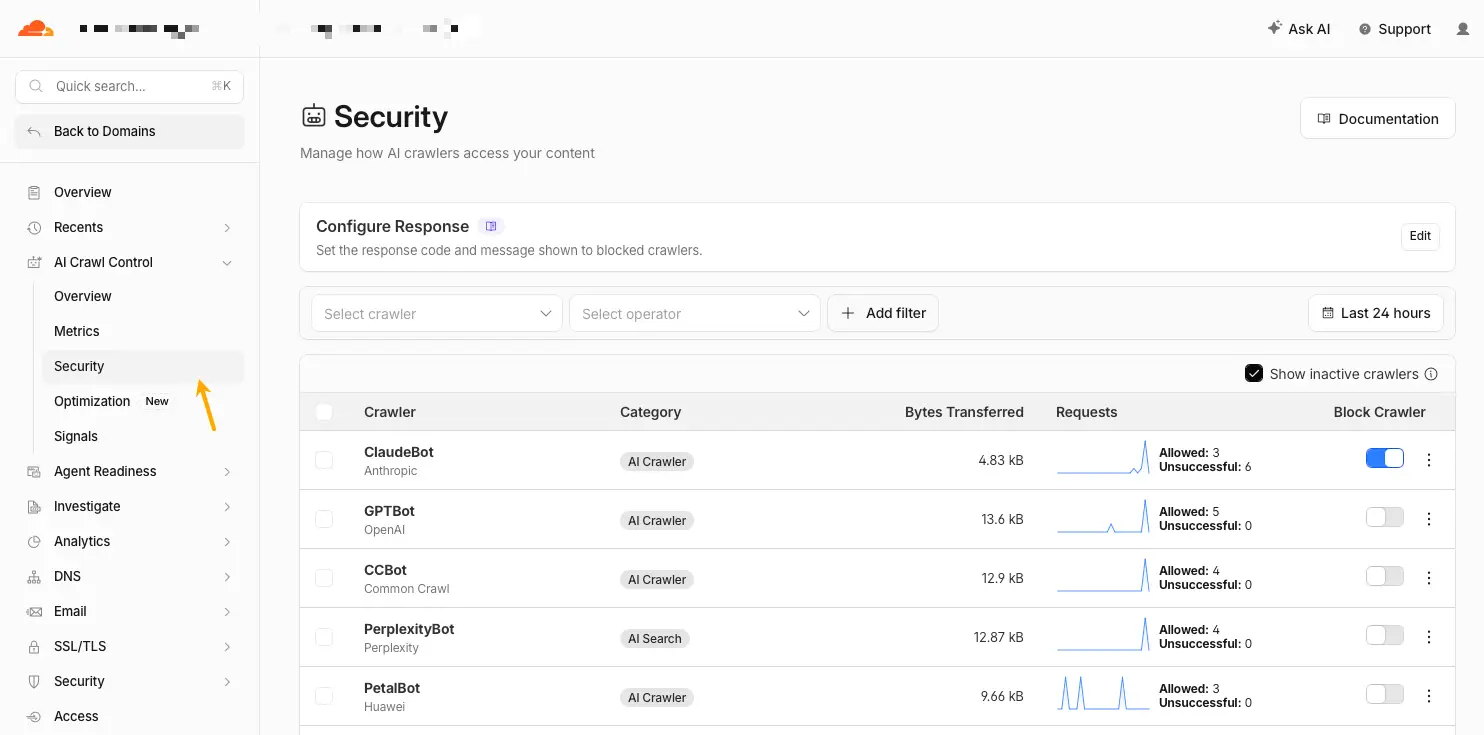The image size is (1484, 735).
Task: Open the PerplexityBot row options menu
Action: 1429,637
